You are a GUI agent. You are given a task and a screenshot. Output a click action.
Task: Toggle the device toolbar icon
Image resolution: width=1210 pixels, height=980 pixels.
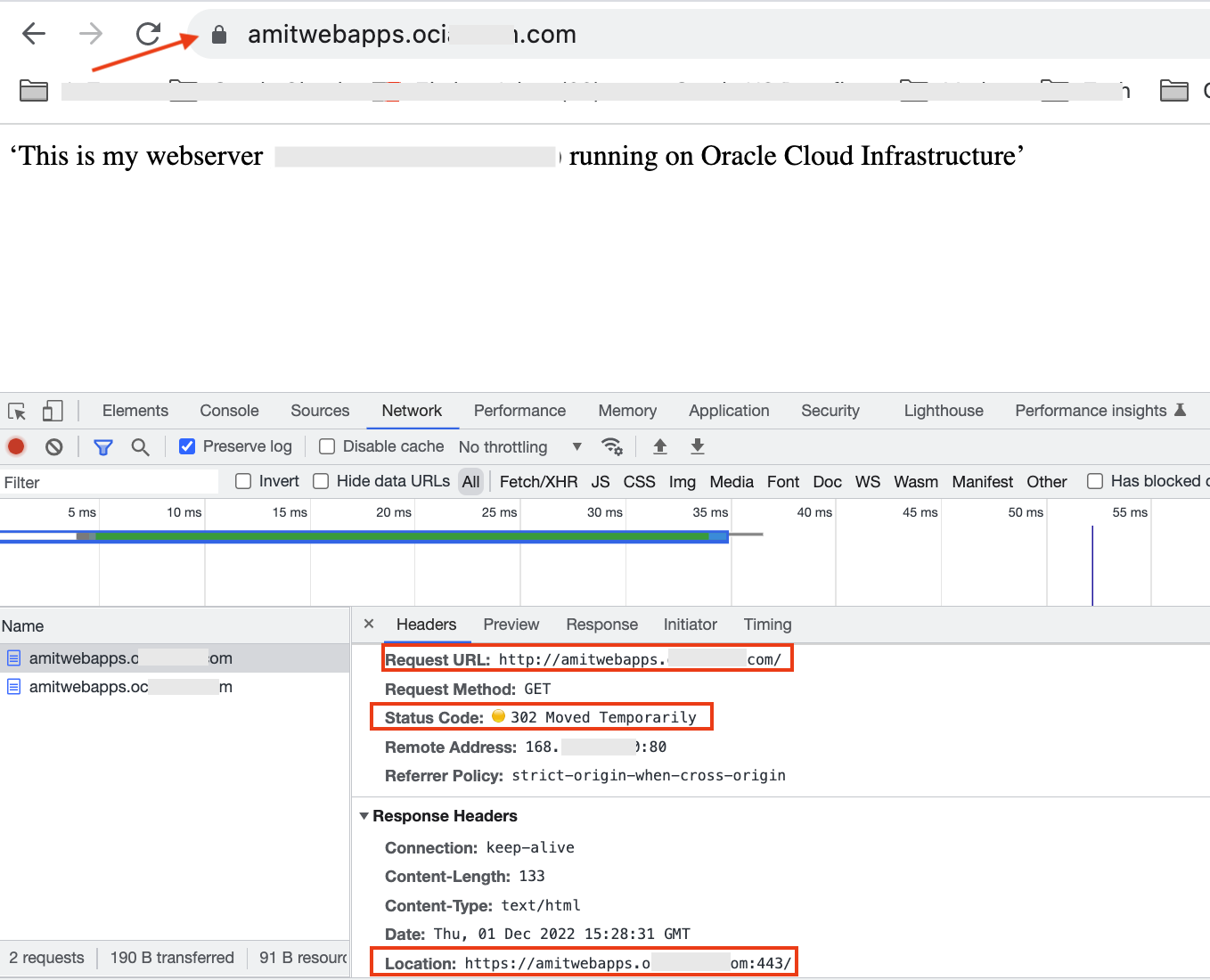point(53,411)
